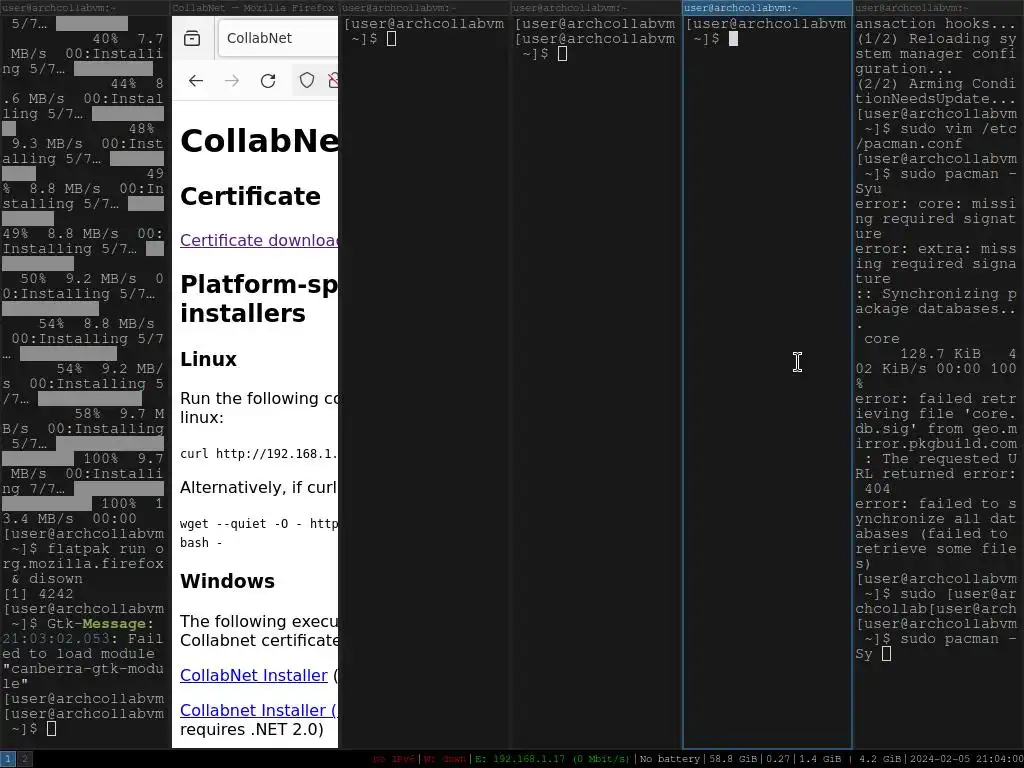Open the tracking protection shield icon
This screenshot has width=1024, height=768.
(307, 80)
